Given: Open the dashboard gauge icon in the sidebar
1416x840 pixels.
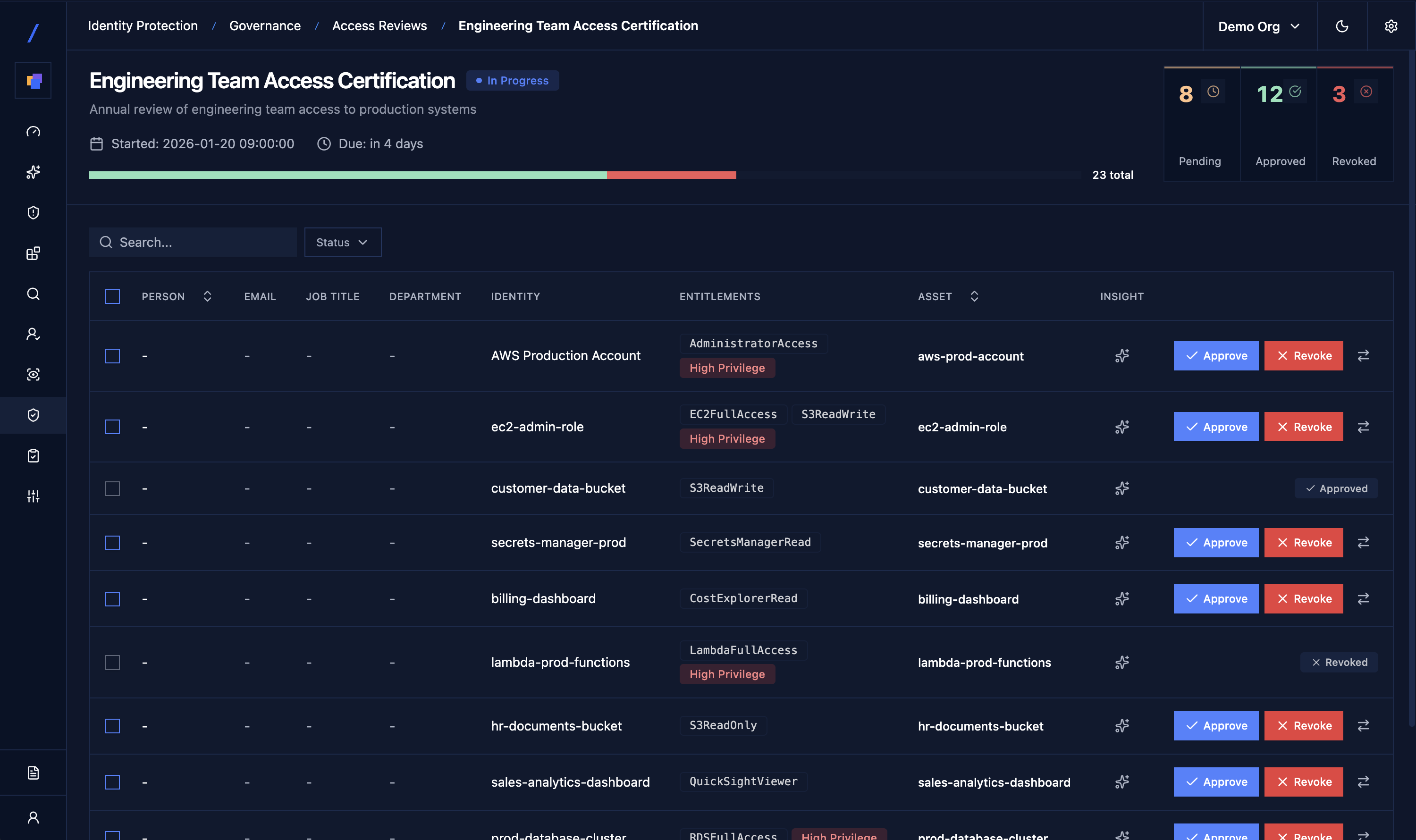Looking at the screenshot, I should (33, 131).
